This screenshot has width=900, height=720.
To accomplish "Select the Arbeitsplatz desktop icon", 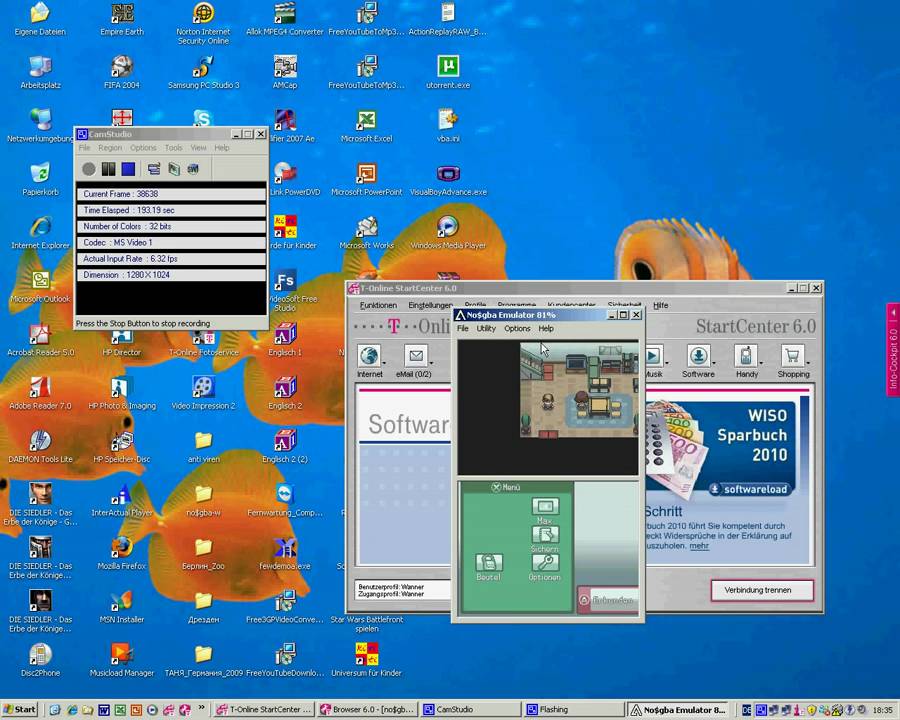I will point(40,72).
